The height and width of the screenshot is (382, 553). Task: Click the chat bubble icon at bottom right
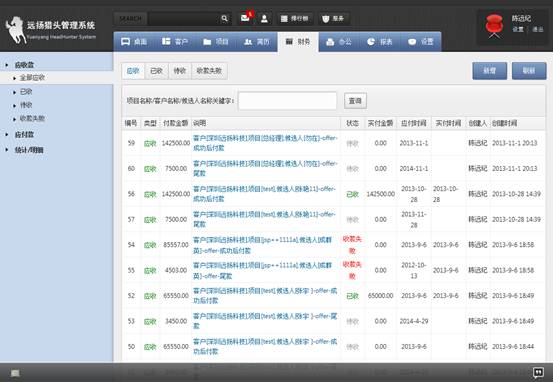538,372
